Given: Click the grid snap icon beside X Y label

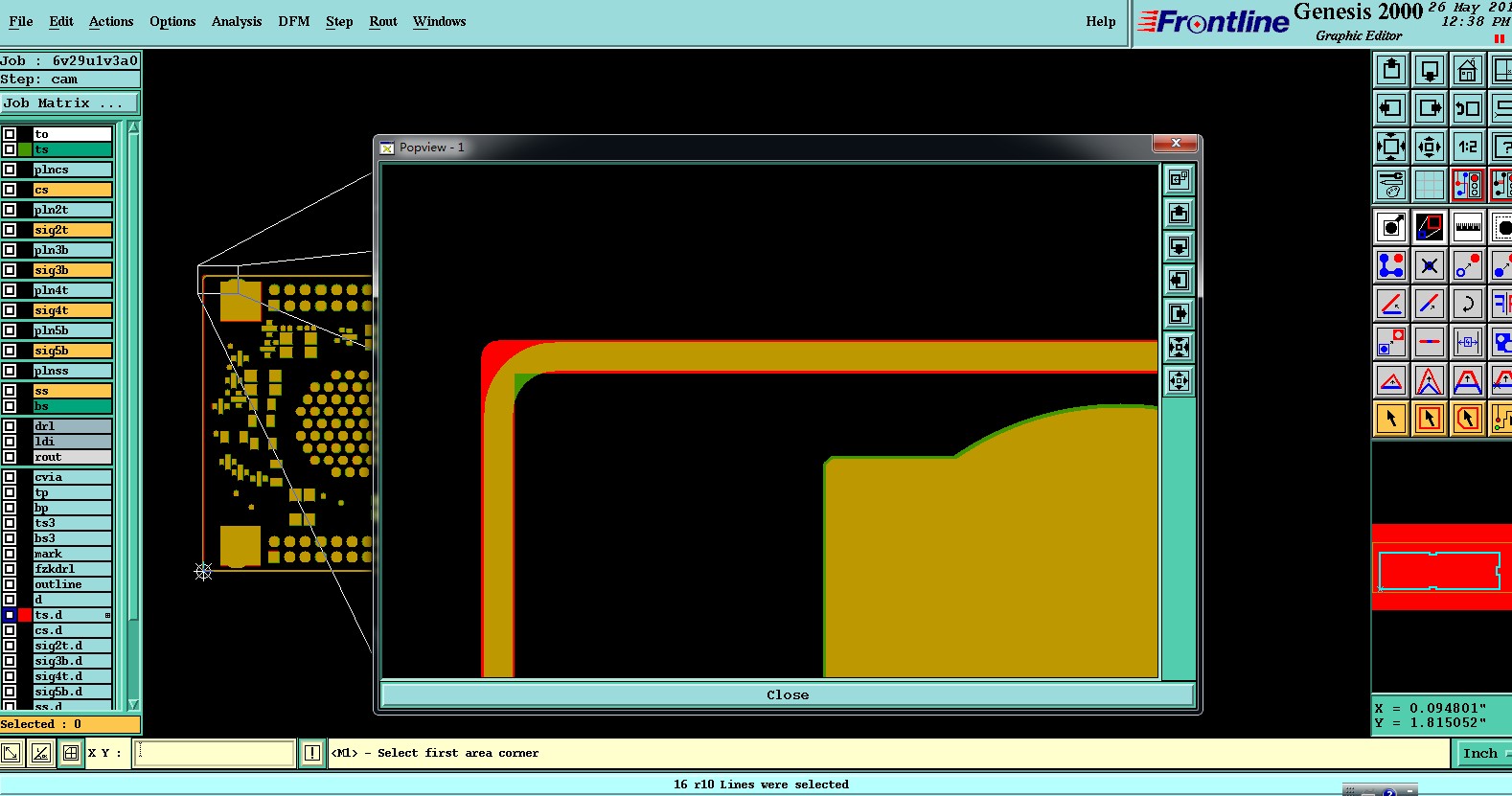Looking at the screenshot, I should [71, 753].
